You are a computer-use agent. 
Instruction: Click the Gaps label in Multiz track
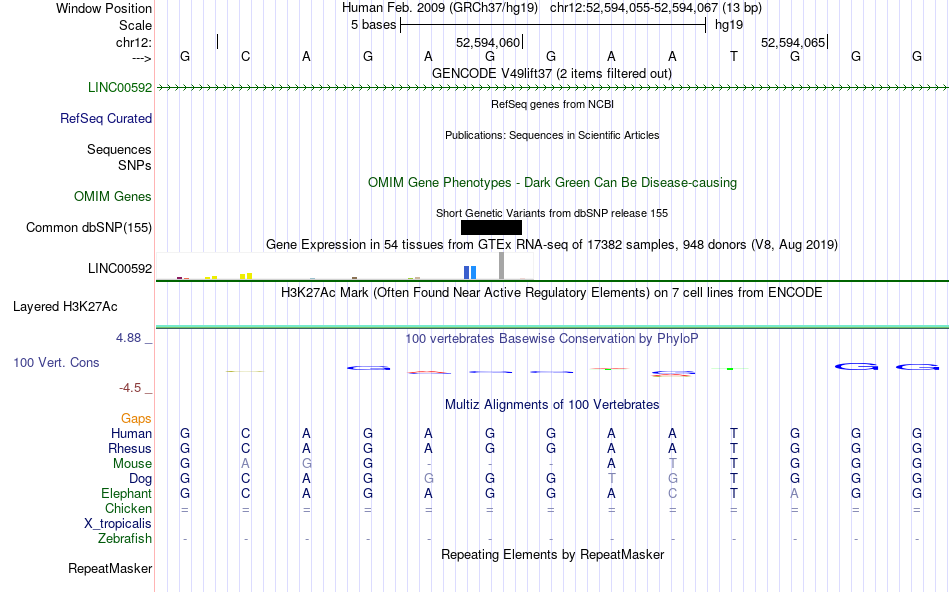click(x=136, y=418)
